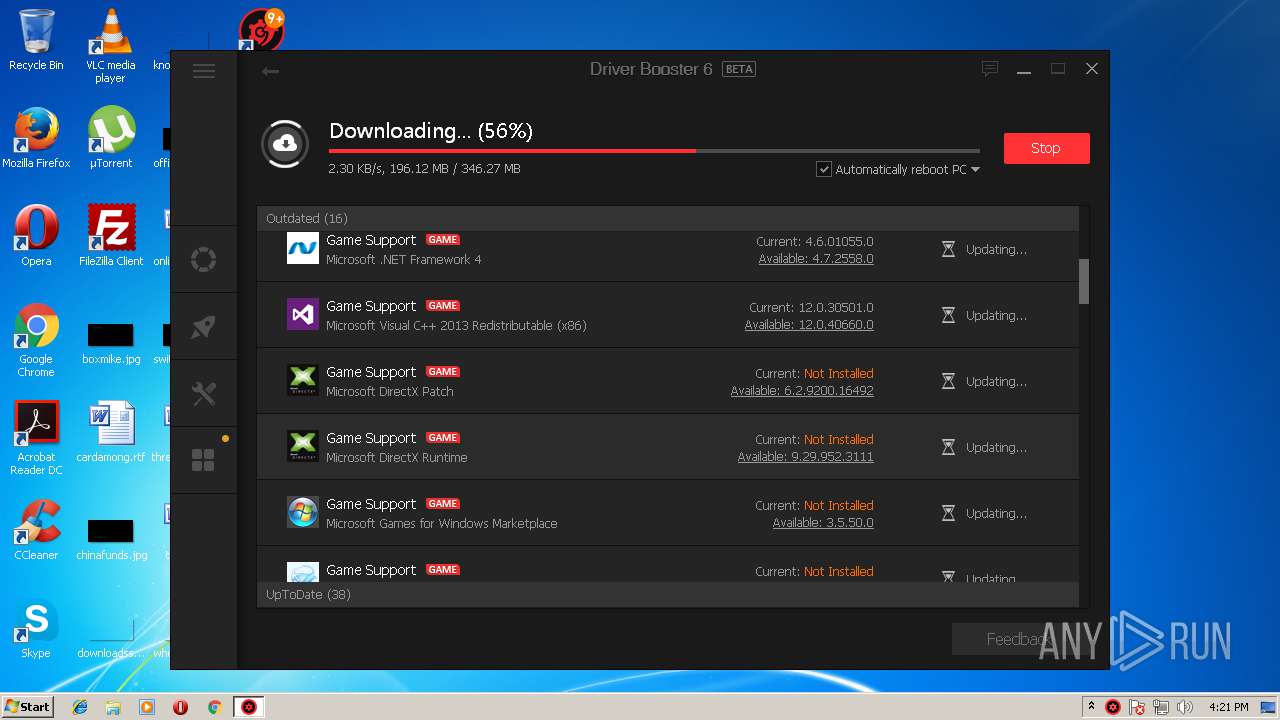
Task: Collapse the Outdated (16) section header
Action: pos(668,218)
